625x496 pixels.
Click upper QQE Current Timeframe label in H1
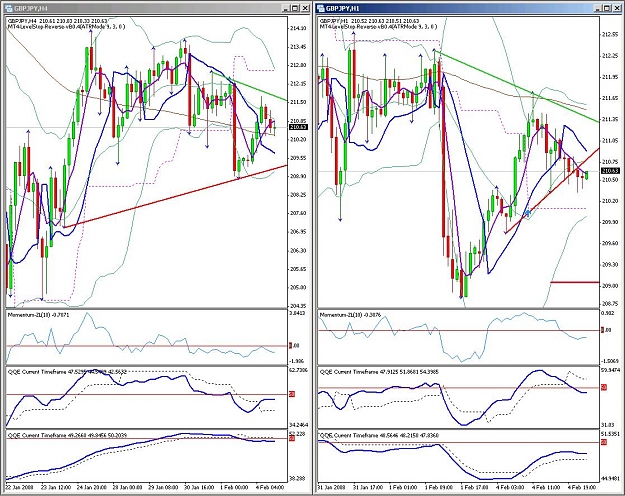click(379, 372)
